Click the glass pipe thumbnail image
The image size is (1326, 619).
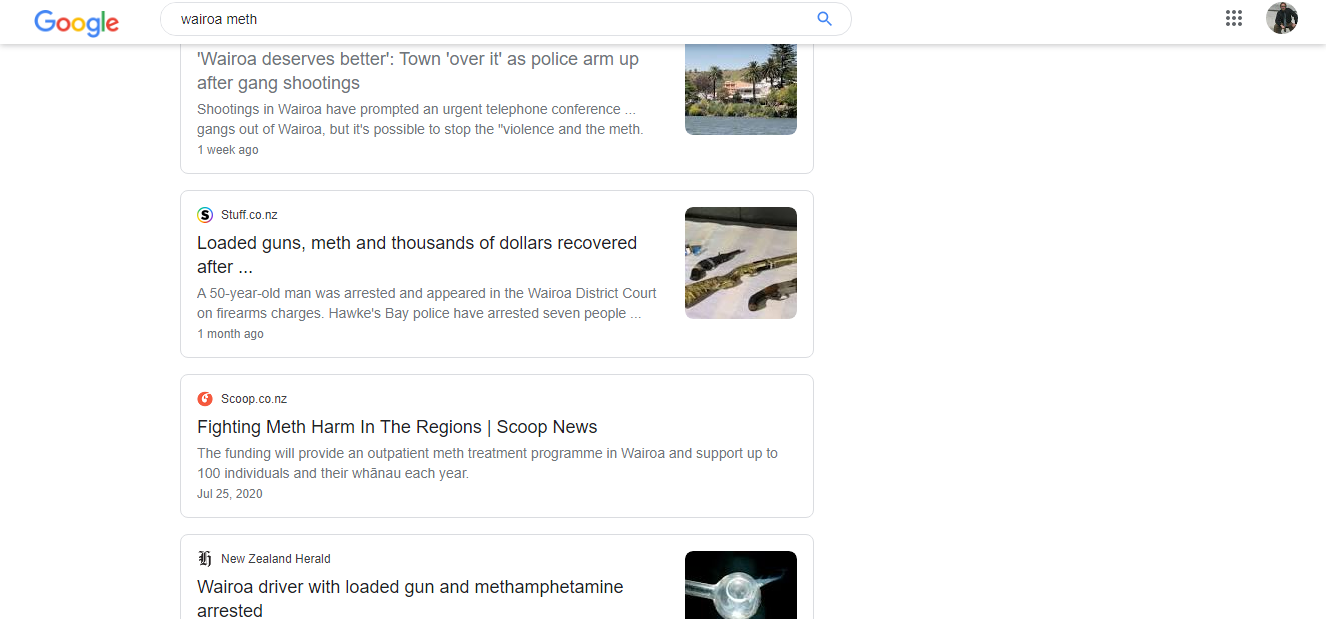tap(740, 585)
